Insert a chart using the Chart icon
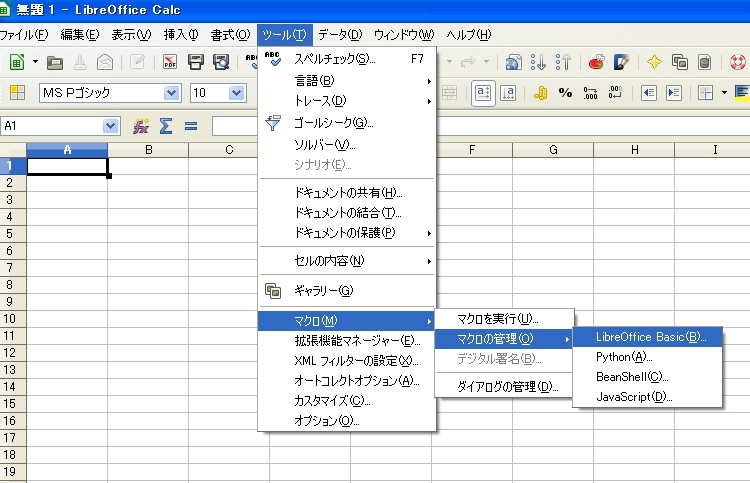 [596, 62]
